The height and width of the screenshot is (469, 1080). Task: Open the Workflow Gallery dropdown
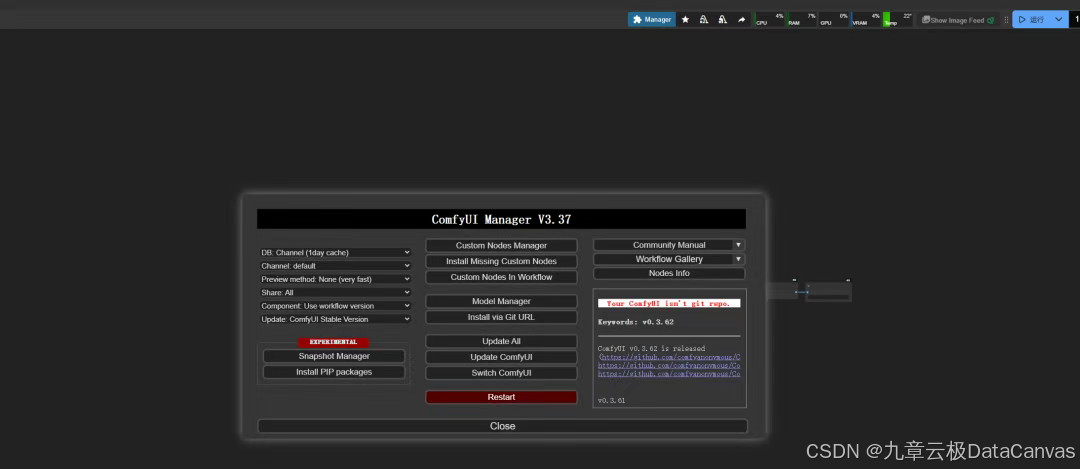click(669, 259)
